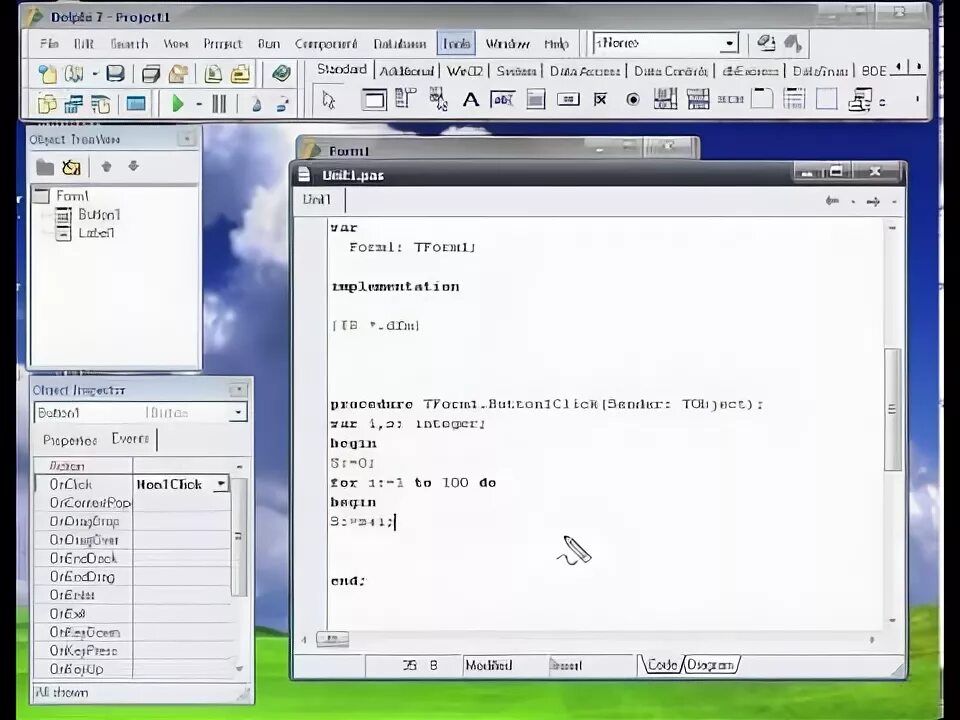Click the Help contents book icon
The image size is (960, 720).
(x=281, y=74)
